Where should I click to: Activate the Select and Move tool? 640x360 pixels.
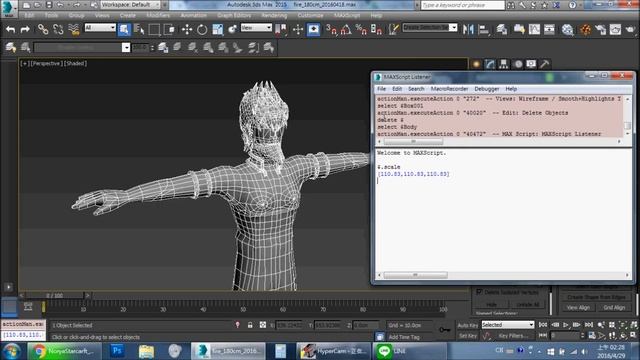click(187, 29)
